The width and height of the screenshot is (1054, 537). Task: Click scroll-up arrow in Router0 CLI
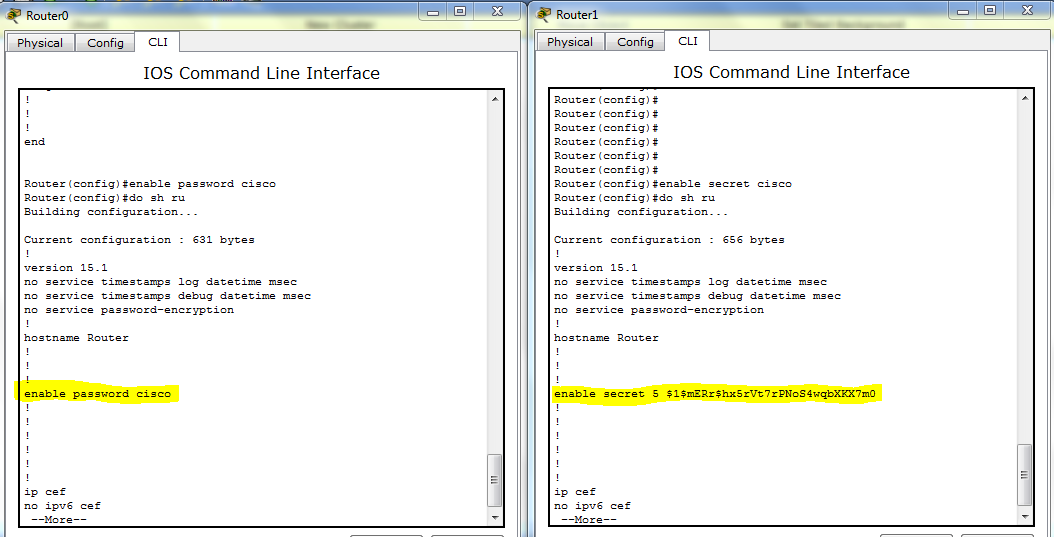495,99
